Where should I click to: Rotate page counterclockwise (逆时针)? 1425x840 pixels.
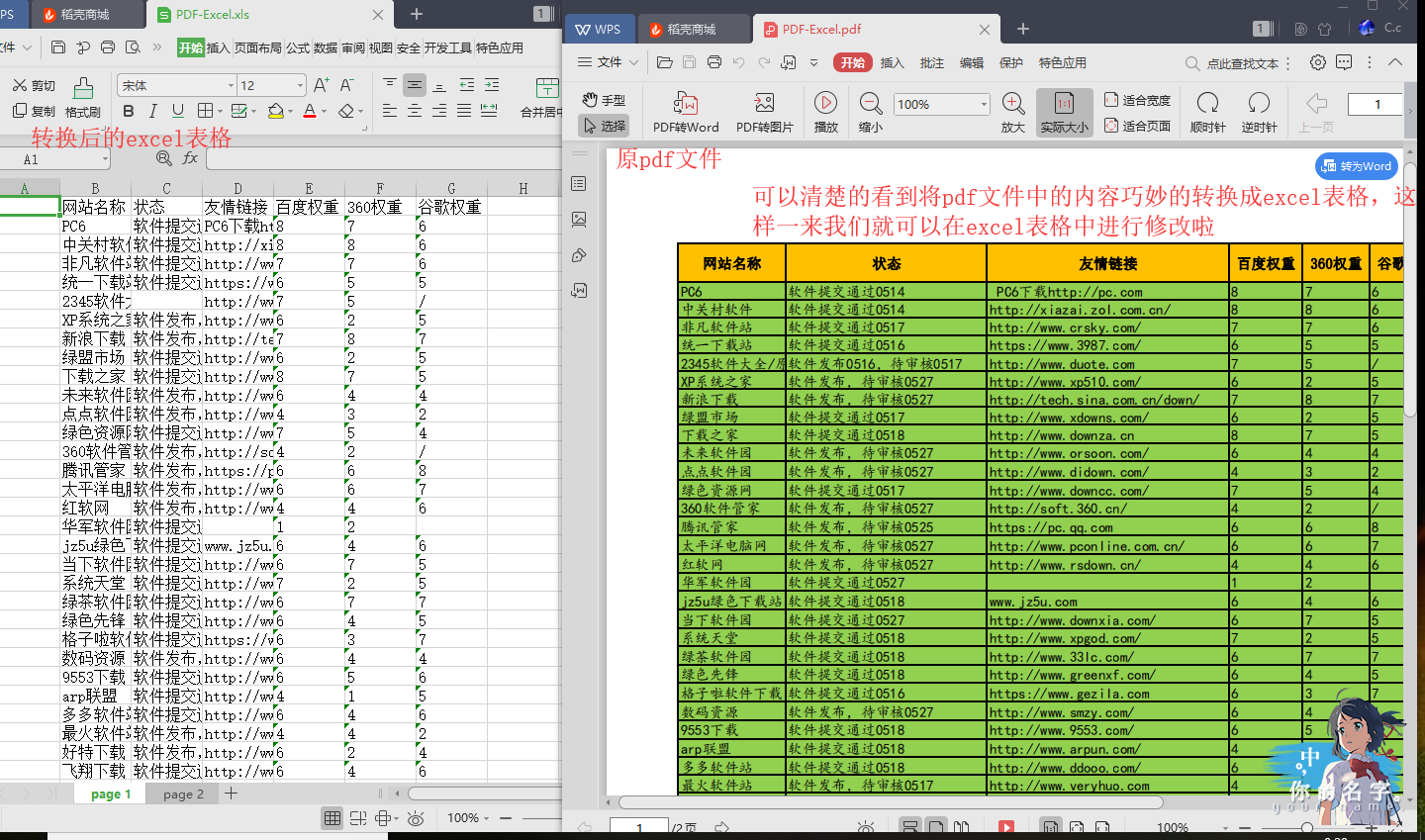coord(1259,113)
